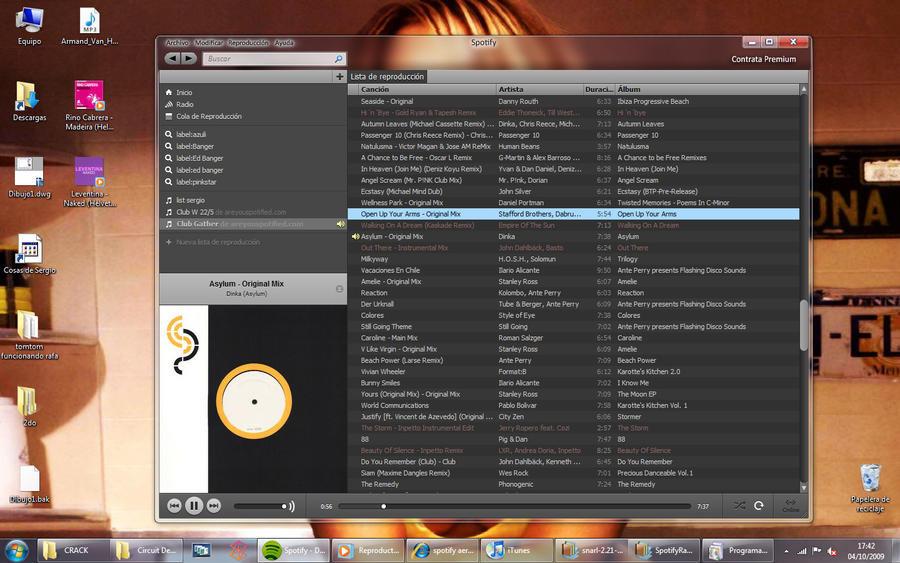The width and height of the screenshot is (900, 563).
Task: Open Dibujo1.dwg on the desktop
Action: [x=29, y=177]
